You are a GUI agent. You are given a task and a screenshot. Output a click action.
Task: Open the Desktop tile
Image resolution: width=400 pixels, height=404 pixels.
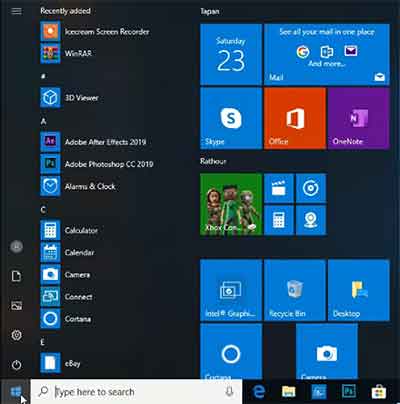click(x=359, y=290)
